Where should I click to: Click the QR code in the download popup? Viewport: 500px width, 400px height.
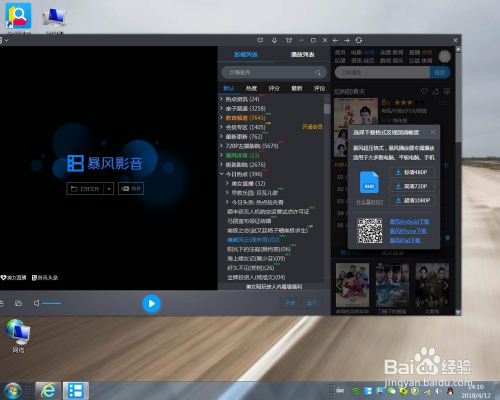pyautogui.click(x=370, y=231)
